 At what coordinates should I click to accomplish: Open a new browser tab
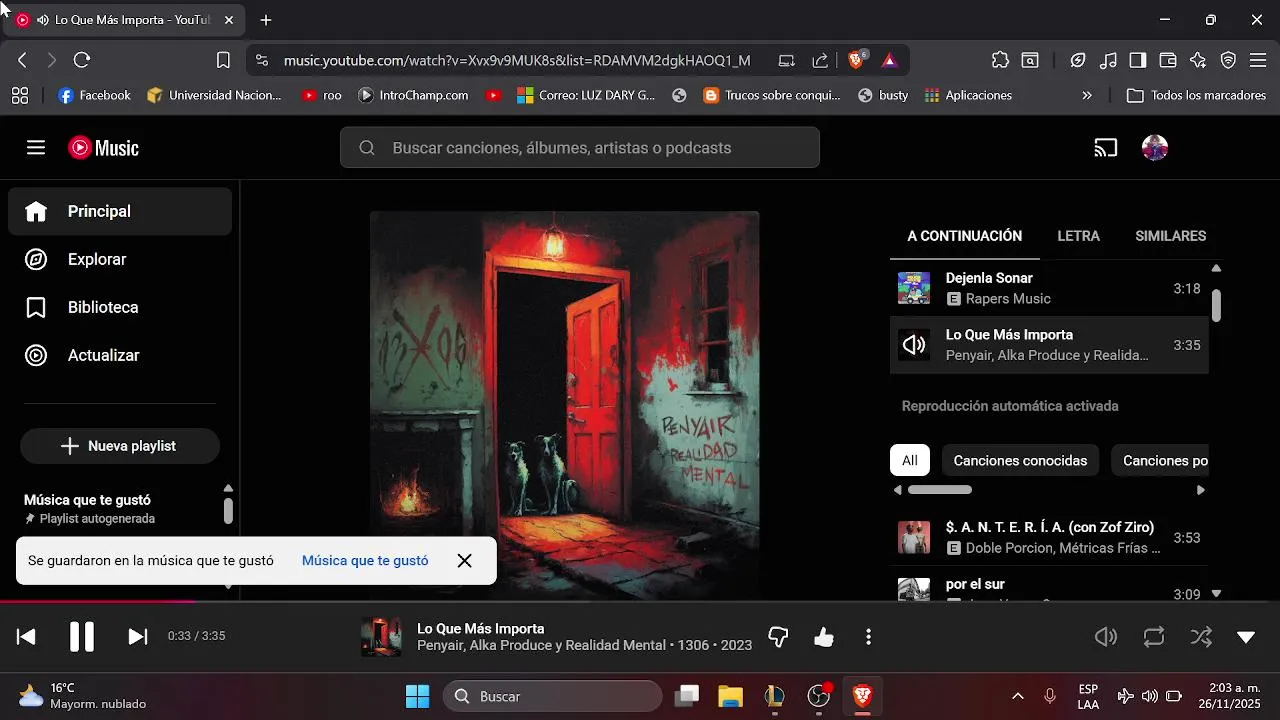pyautogui.click(x=265, y=20)
